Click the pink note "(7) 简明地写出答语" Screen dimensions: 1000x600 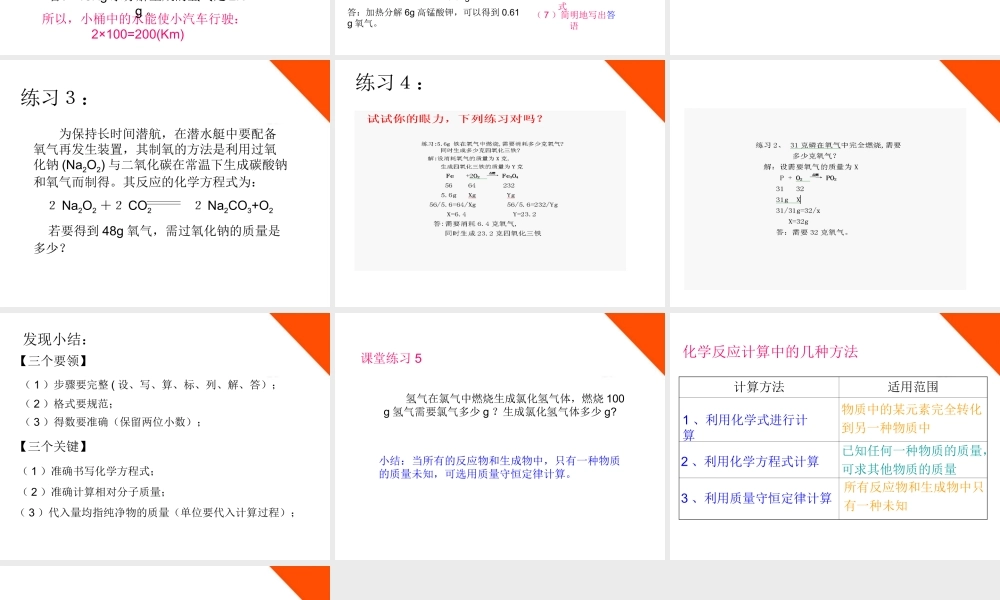tap(576, 19)
